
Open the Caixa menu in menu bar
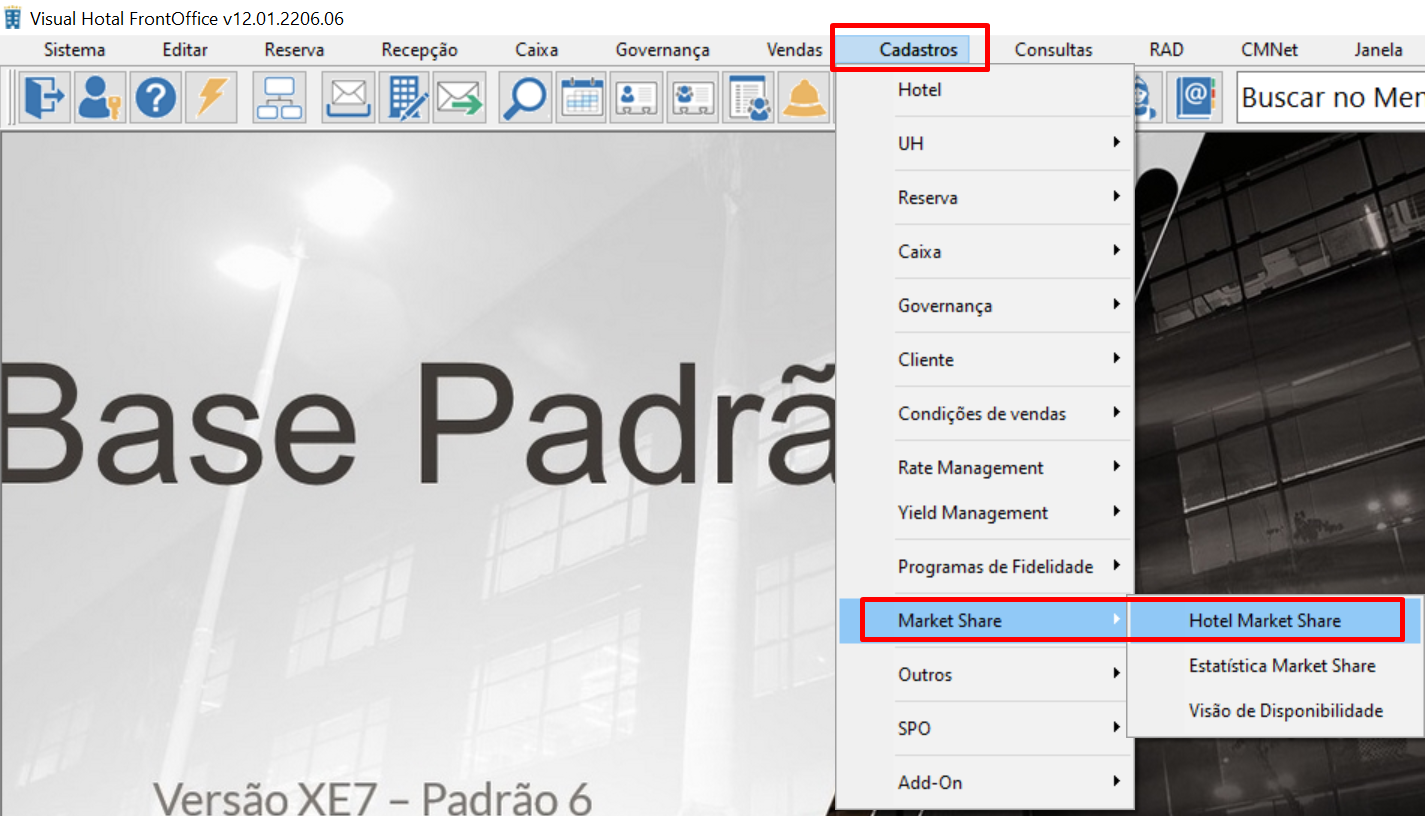click(x=537, y=50)
